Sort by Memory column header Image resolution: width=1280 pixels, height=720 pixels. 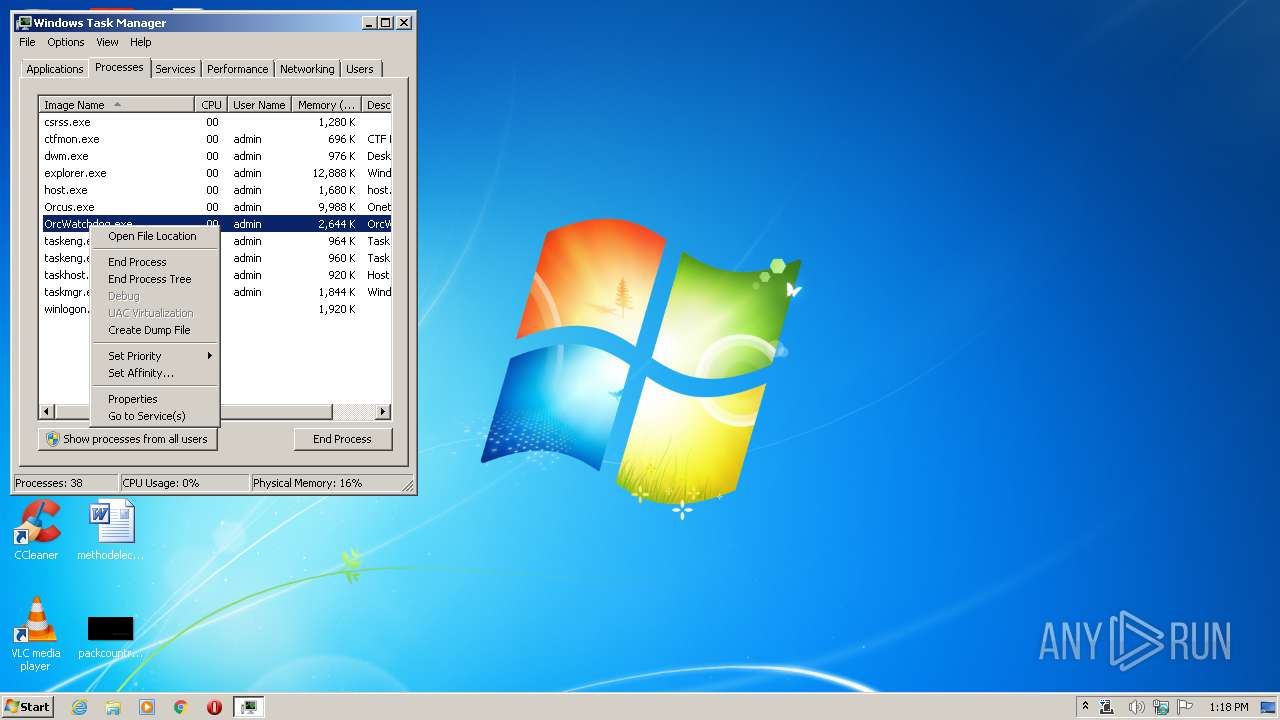click(326, 105)
